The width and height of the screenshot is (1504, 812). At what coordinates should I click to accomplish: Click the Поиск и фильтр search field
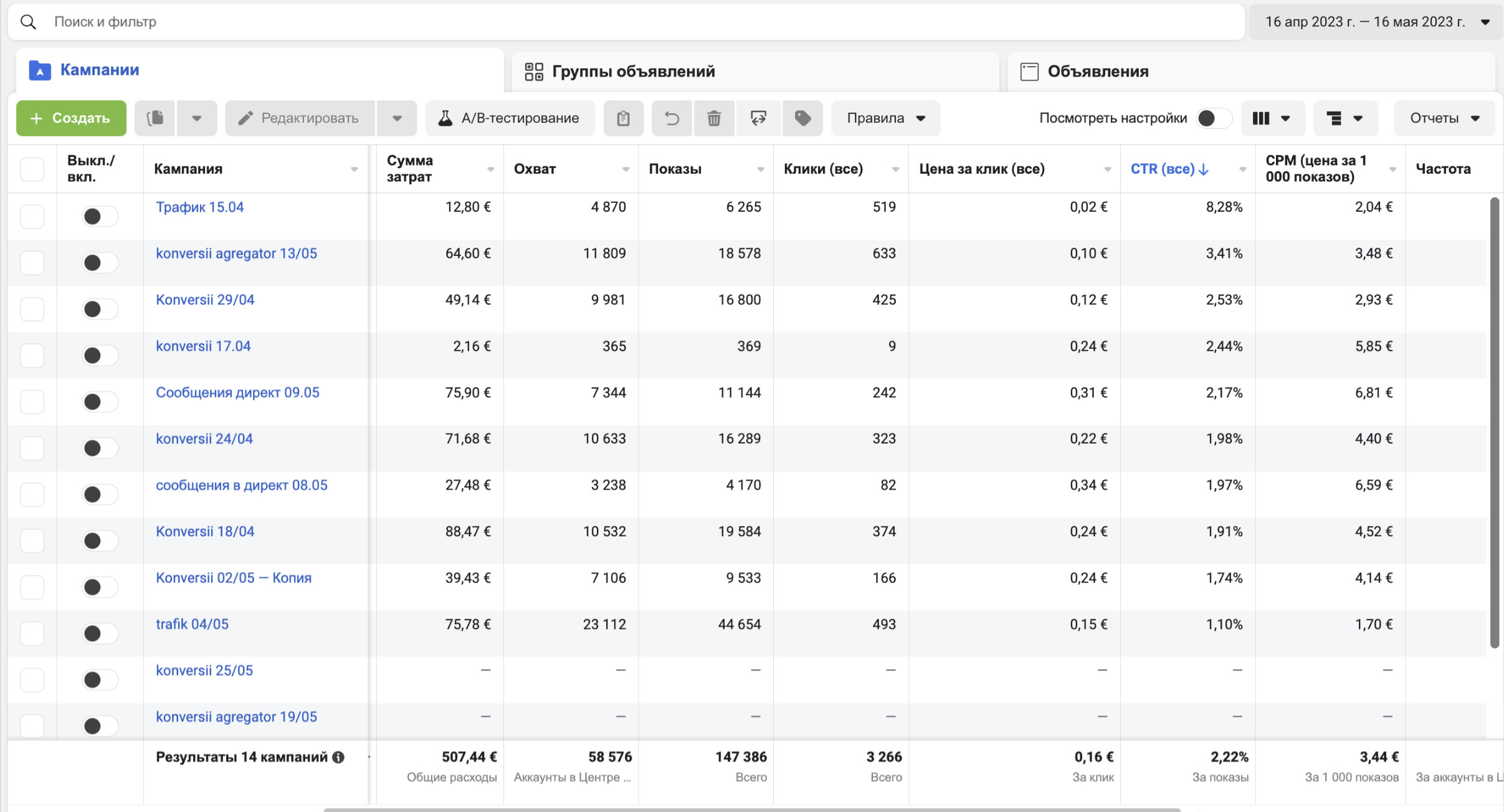click(623, 22)
